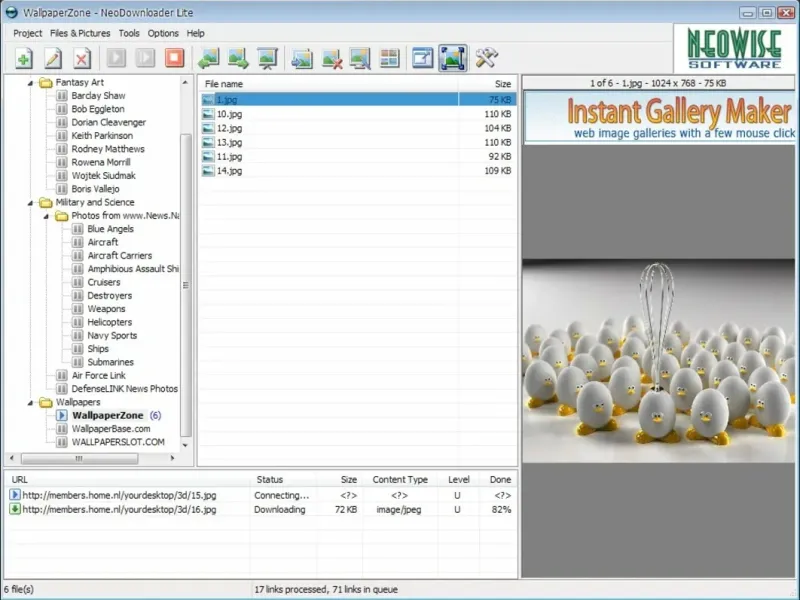Collapse the Fantasy Art folder
The image size is (800, 600).
(30, 83)
